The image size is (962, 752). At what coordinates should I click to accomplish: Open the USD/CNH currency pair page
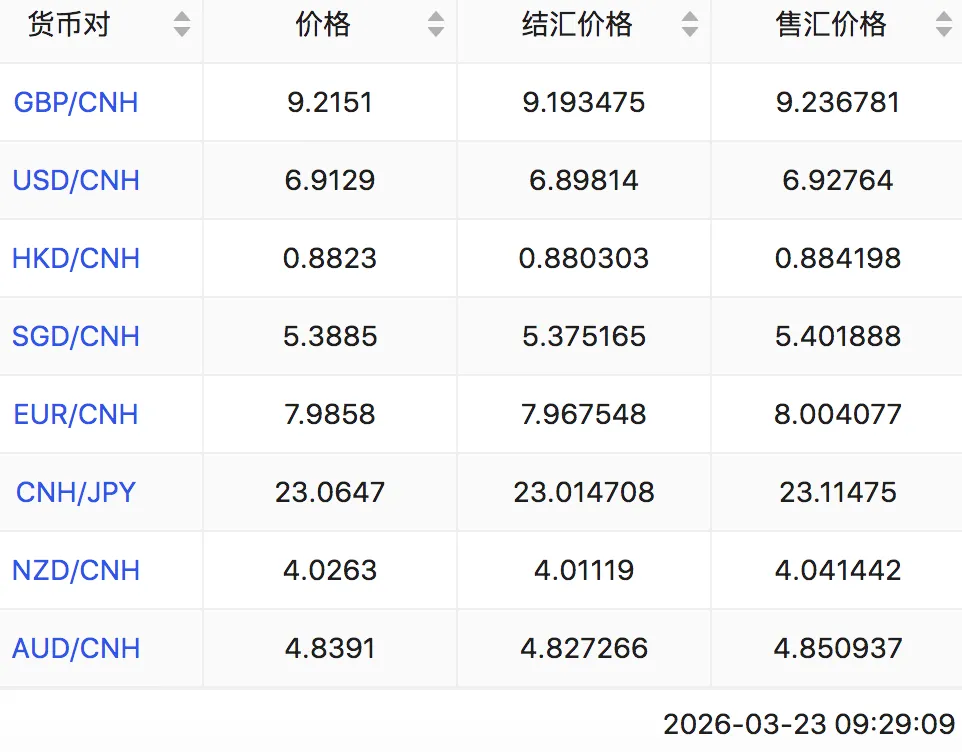76,180
